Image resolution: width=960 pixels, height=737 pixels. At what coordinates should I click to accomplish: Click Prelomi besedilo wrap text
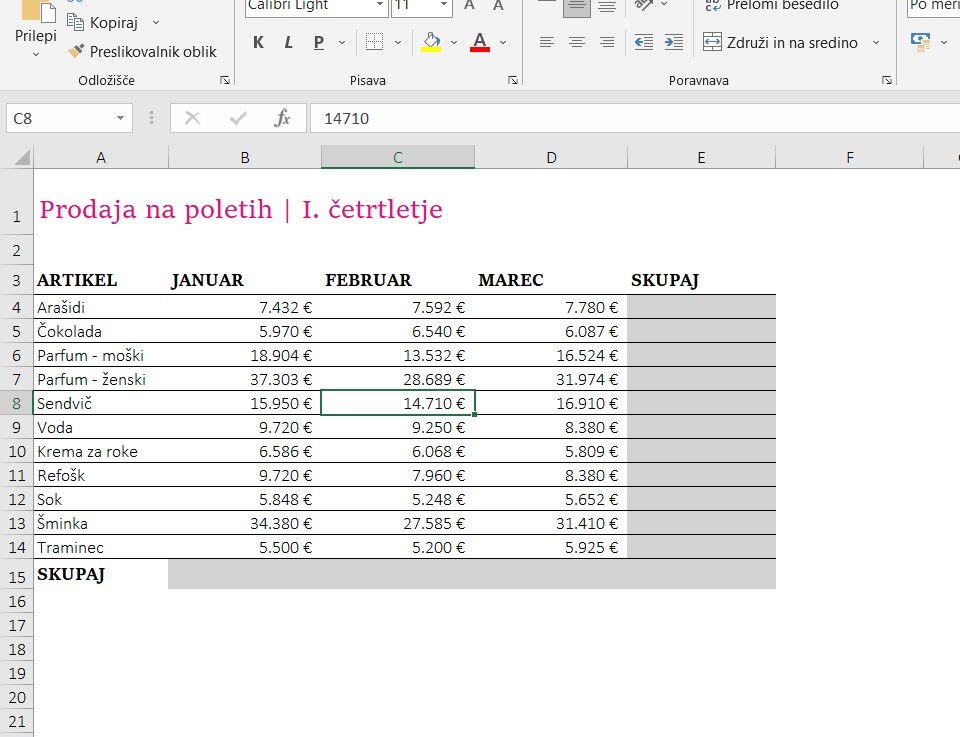[771, 6]
